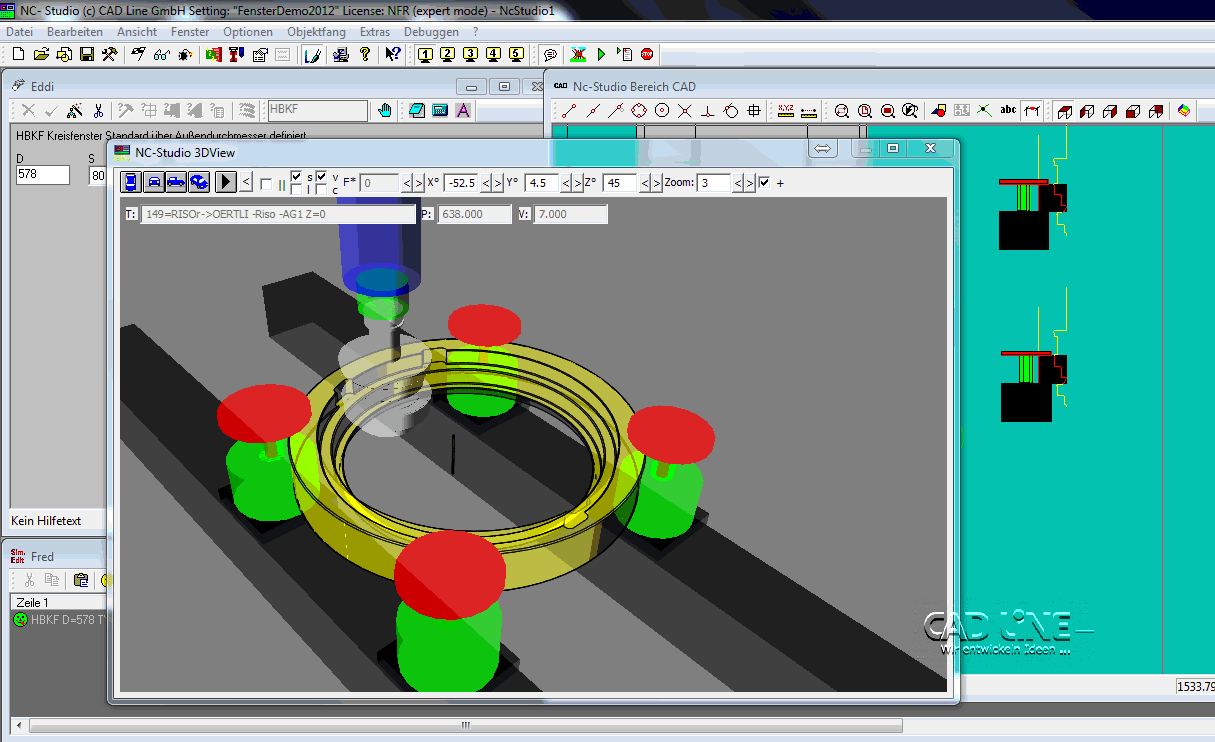Open the Debuggen menu
This screenshot has height=742, width=1215.
430,31
